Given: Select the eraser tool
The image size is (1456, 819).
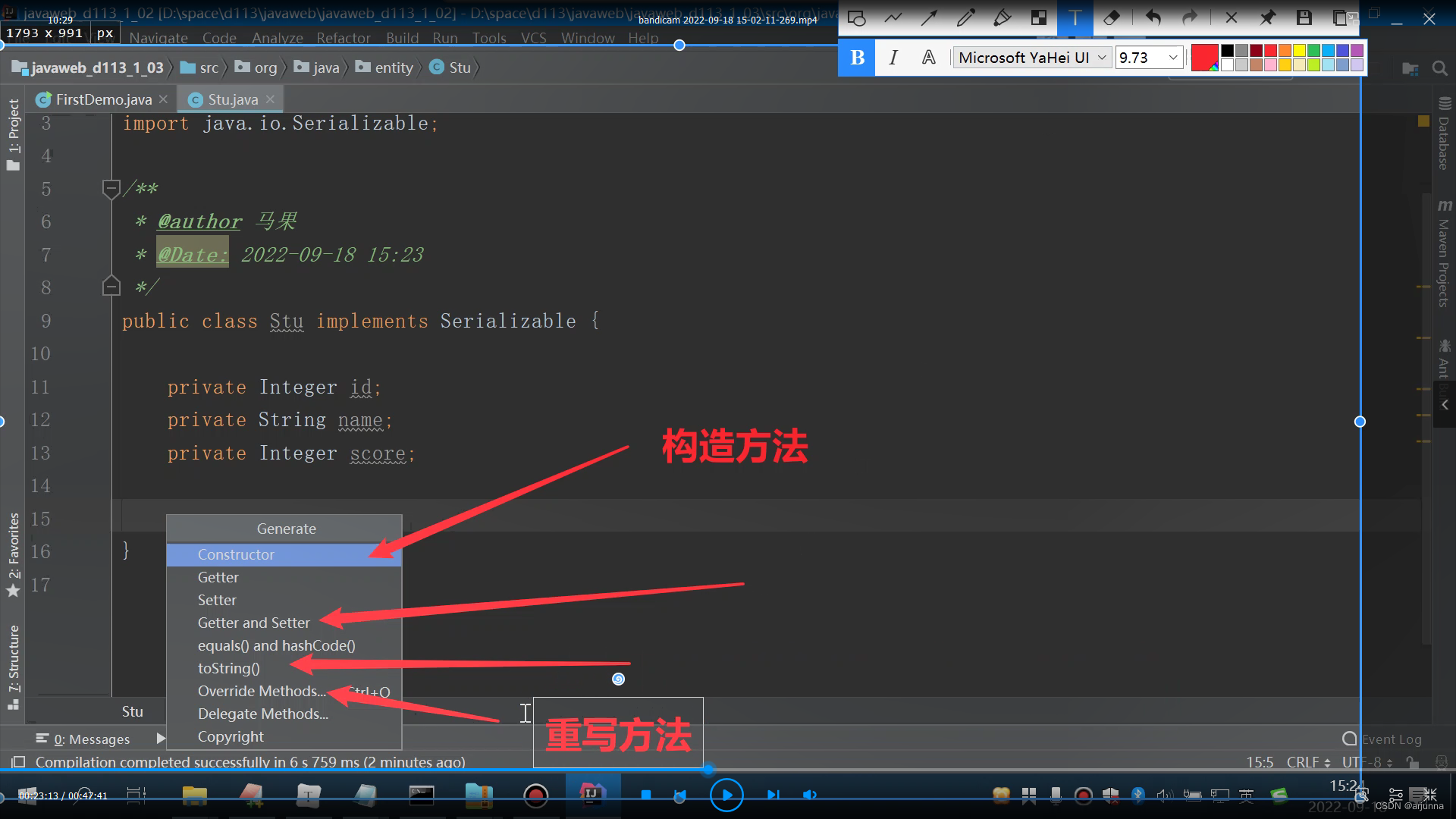Looking at the screenshot, I should pyautogui.click(x=1112, y=18).
